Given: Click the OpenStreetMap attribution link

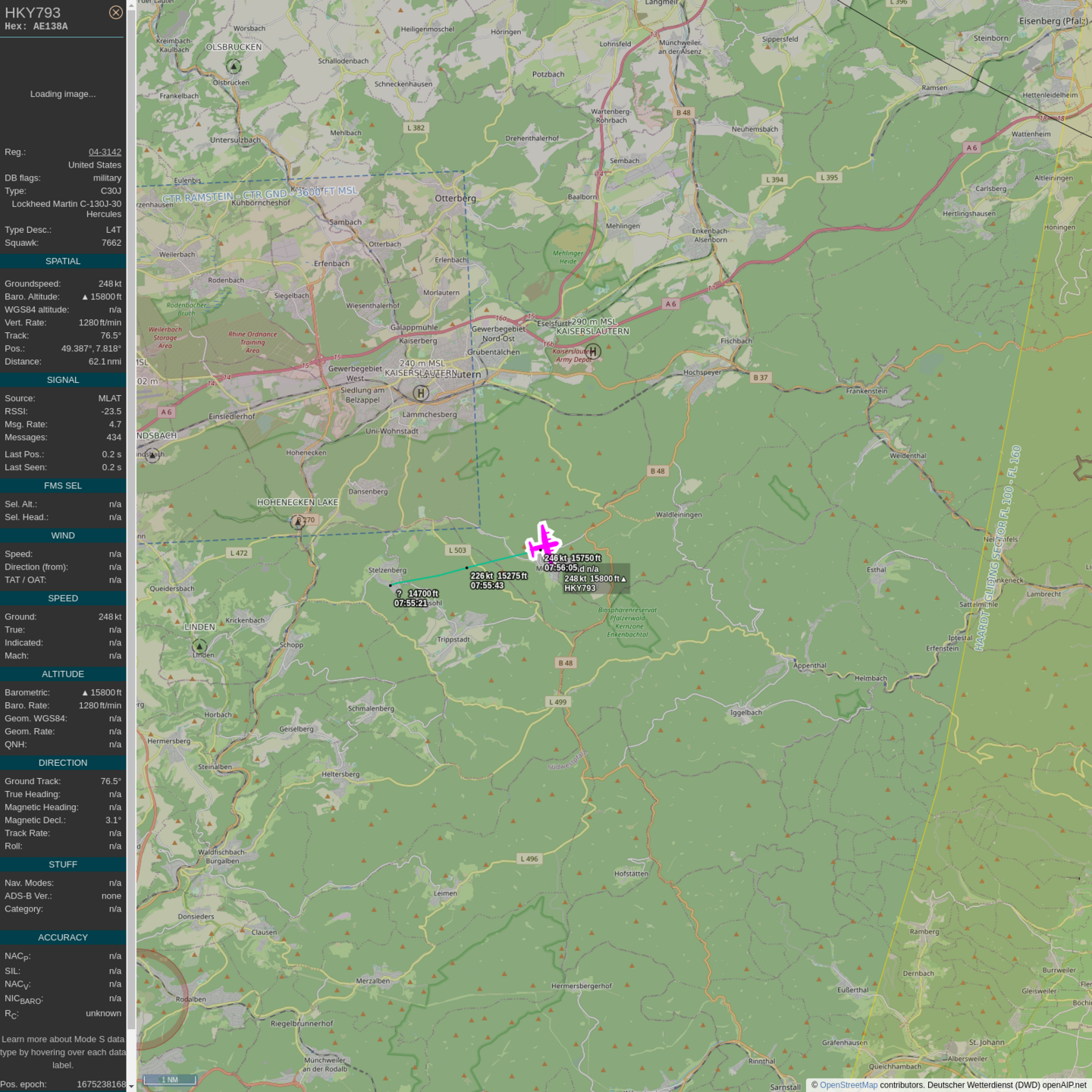Looking at the screenshot, I should (848, 1085).
